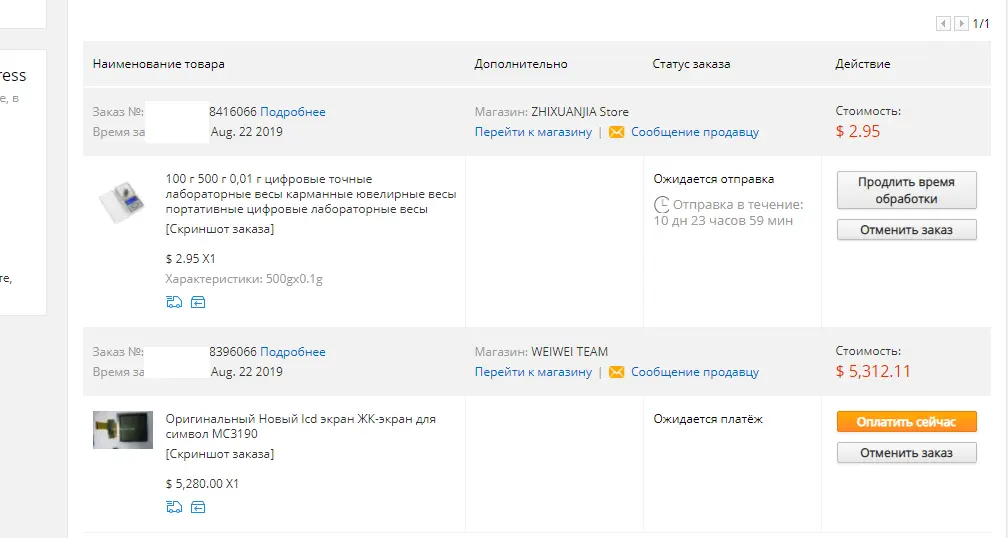Image resolution: width=1008 pixels, height=538 pixels.
Task: Click Оплатить сейчас orange button
Action: [x=906, y=422]
